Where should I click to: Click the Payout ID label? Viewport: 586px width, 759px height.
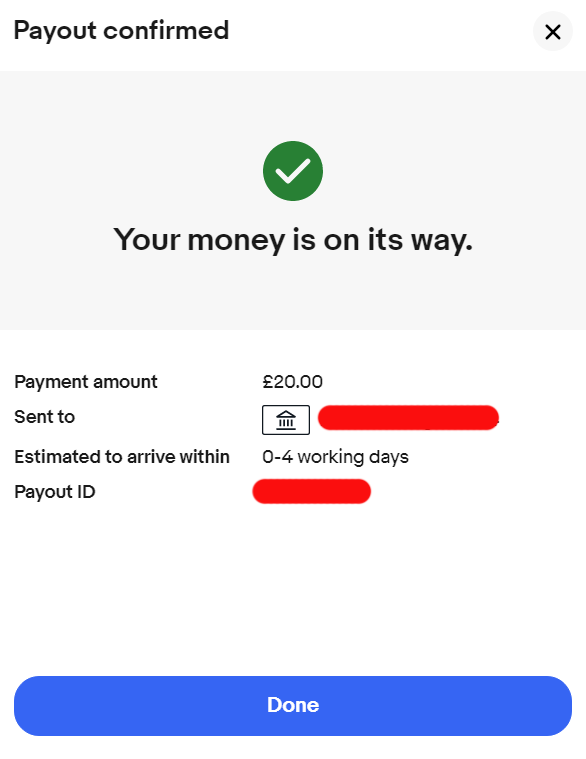[x=55, y=492]
